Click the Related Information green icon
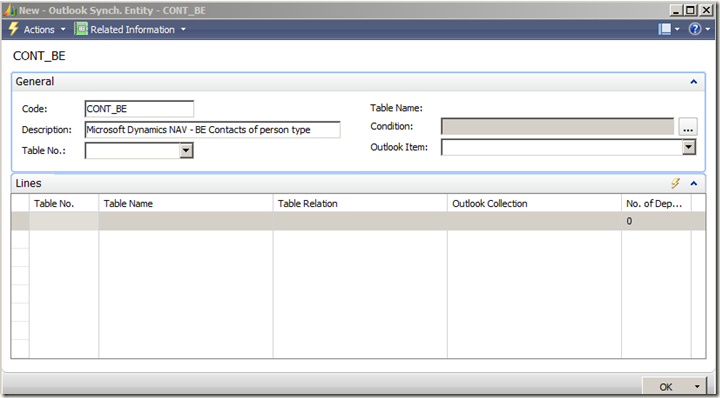This screenshot has width=720, height=398. tap(81, 29)
